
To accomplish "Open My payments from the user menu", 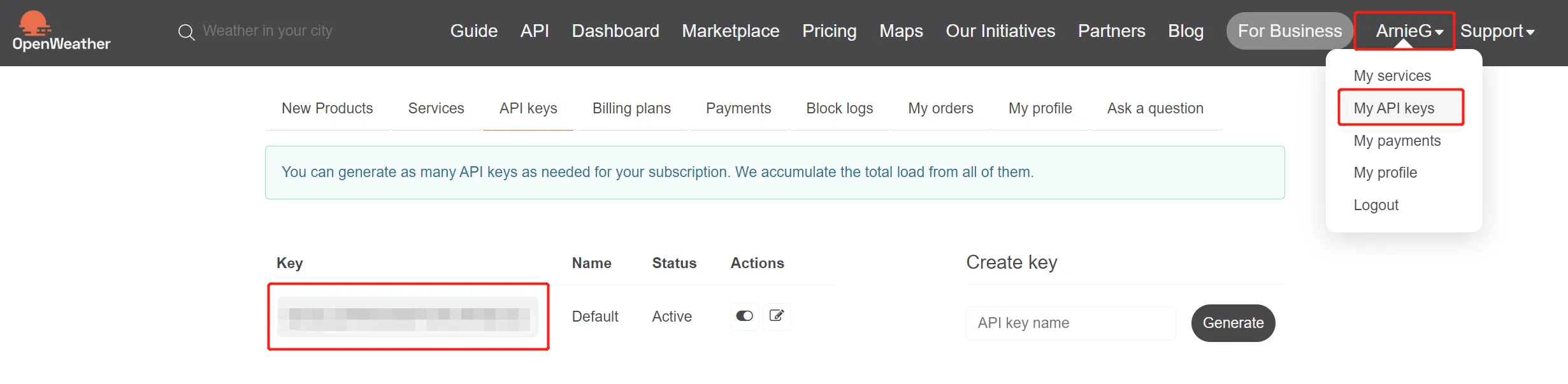I will [x=1397, y=141].
